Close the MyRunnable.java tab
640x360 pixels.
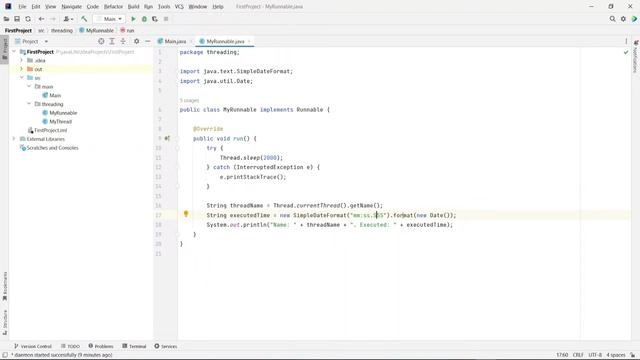coord(249,41)
